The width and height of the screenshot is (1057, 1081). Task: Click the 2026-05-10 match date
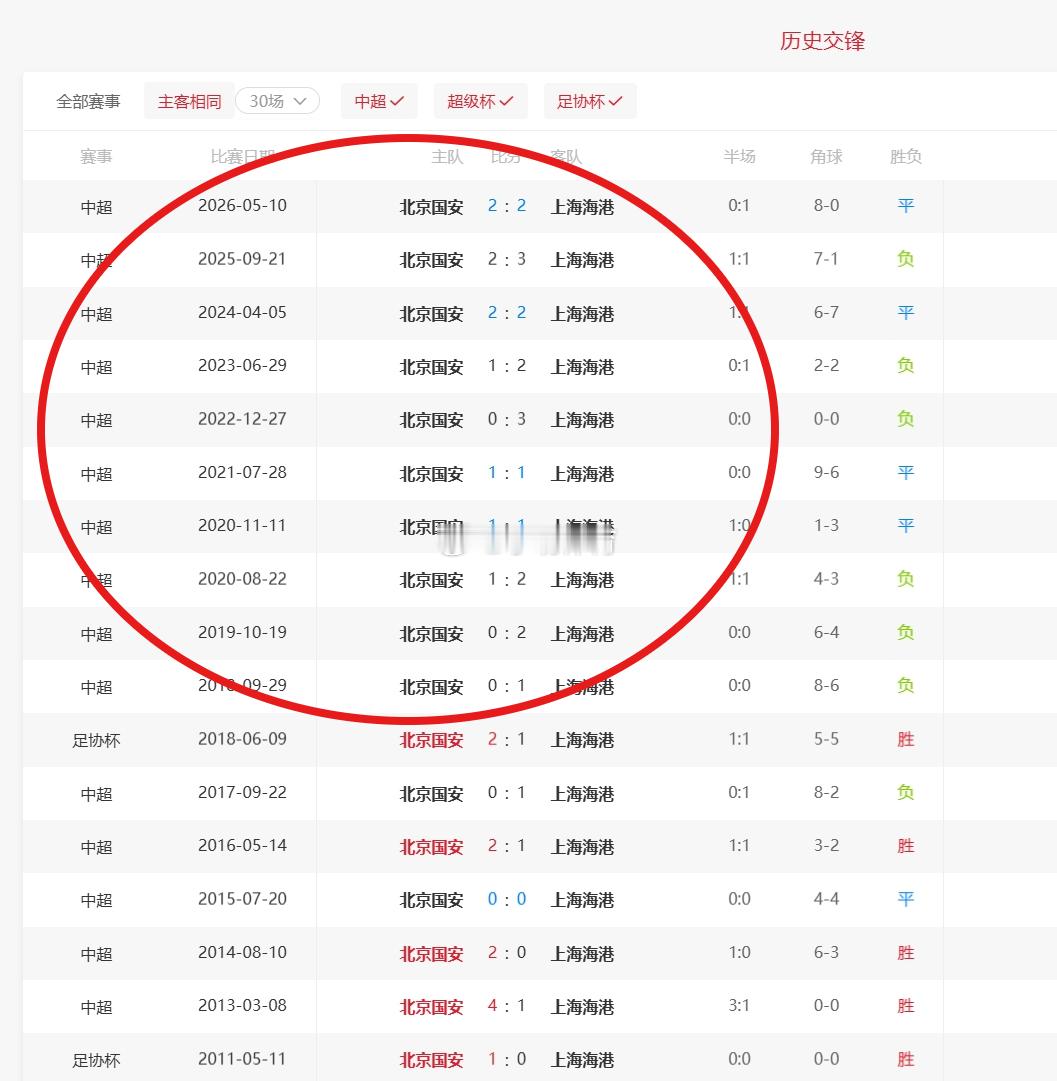tap(242, 205)
